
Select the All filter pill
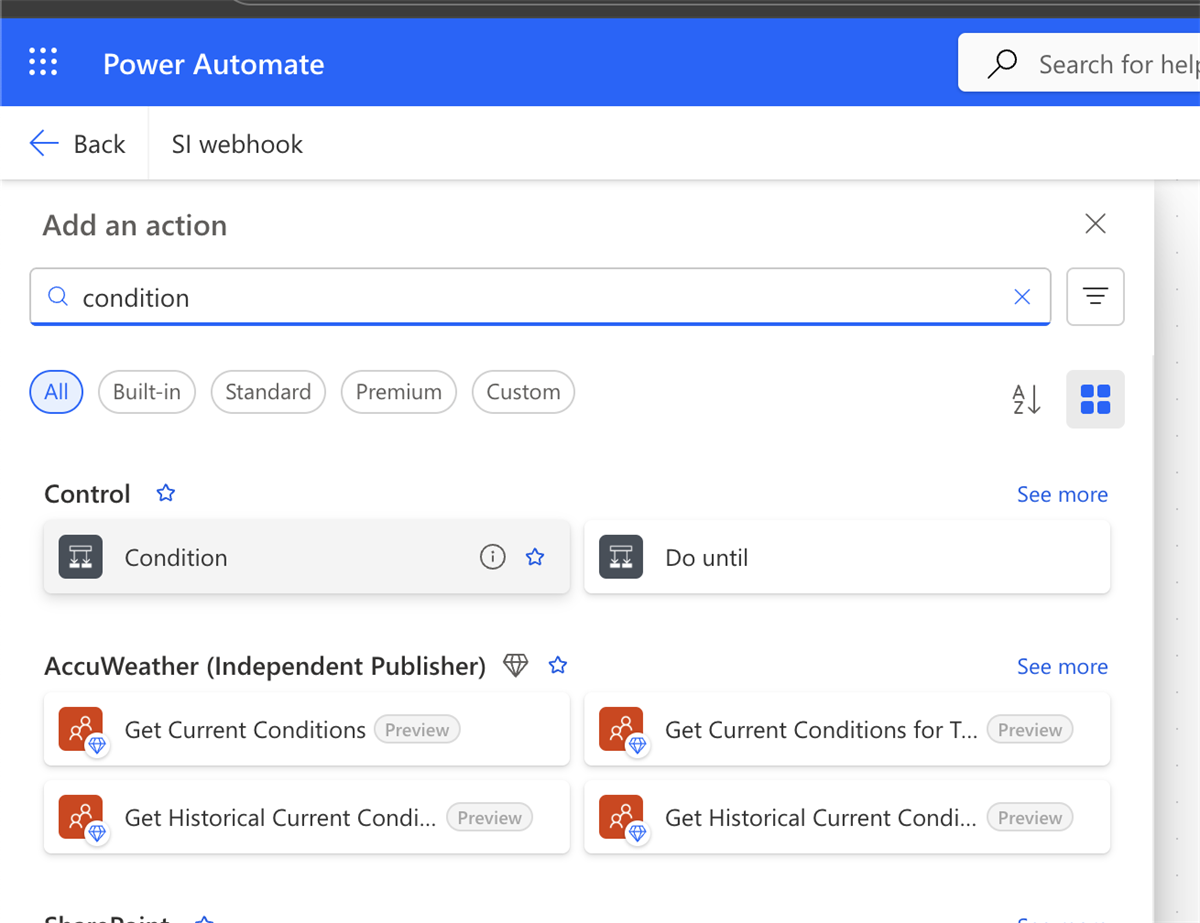coord(56,392)
